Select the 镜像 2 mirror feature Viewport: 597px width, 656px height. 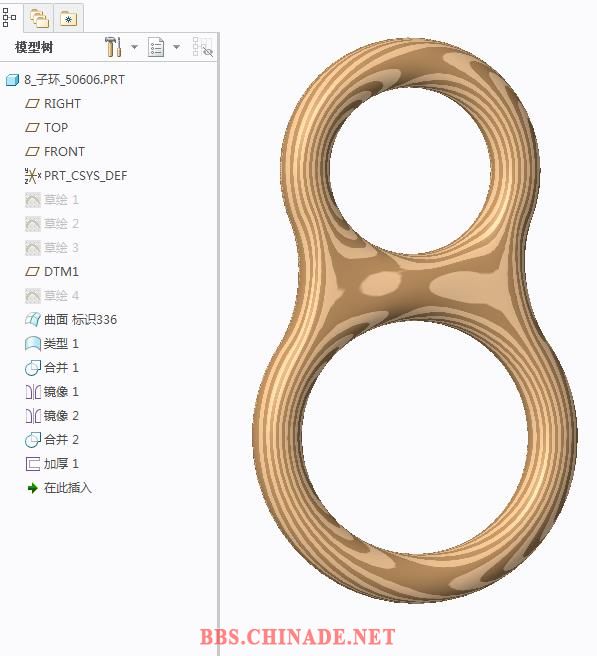(x=61, y=415)
